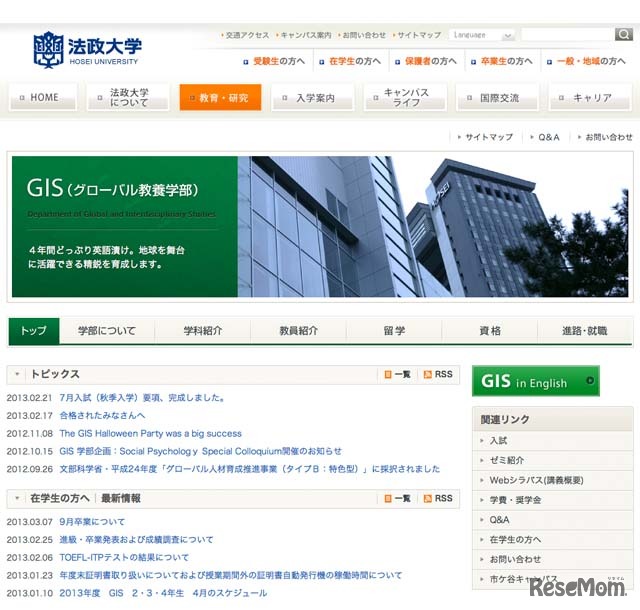Open 年度末証明書取り扱い news item
The image size is (640, 610).
(231, 575)
